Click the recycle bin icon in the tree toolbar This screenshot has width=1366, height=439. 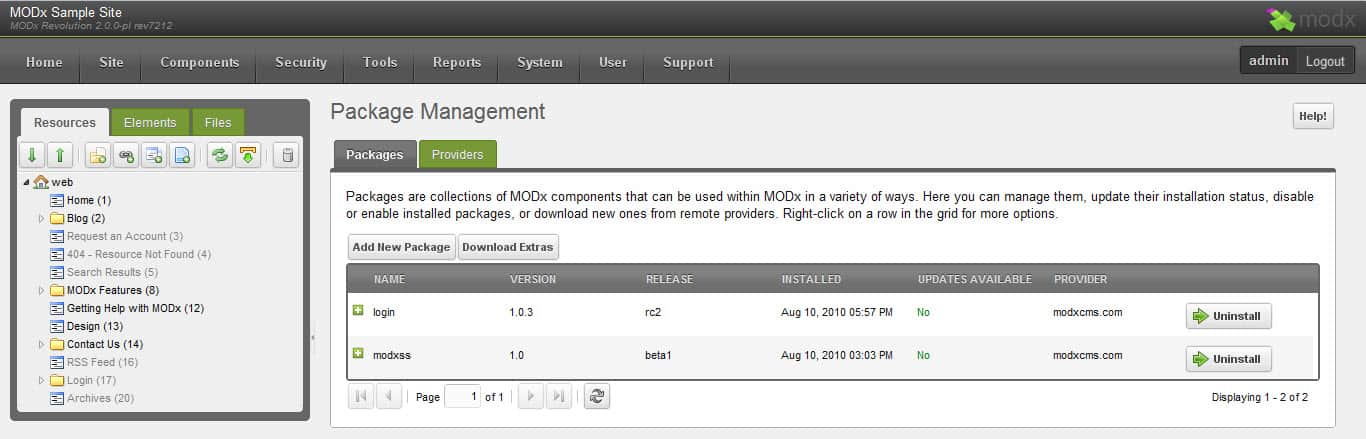pyautogui.click(x=287, y=155)
